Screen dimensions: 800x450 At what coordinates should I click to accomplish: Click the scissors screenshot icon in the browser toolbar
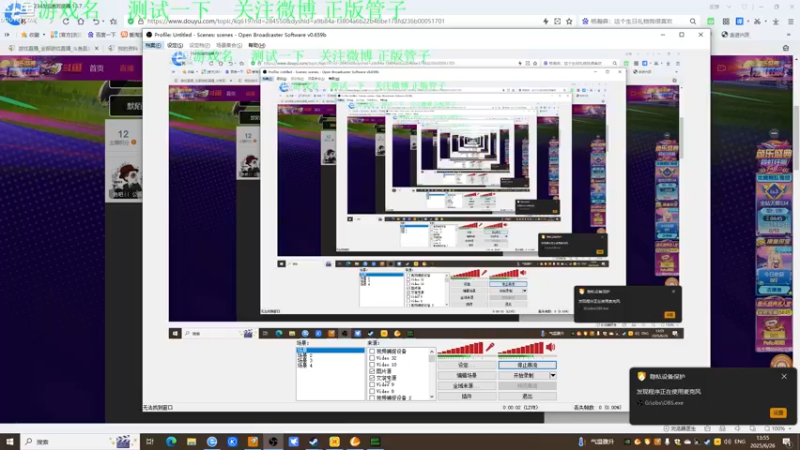[758, 21]
